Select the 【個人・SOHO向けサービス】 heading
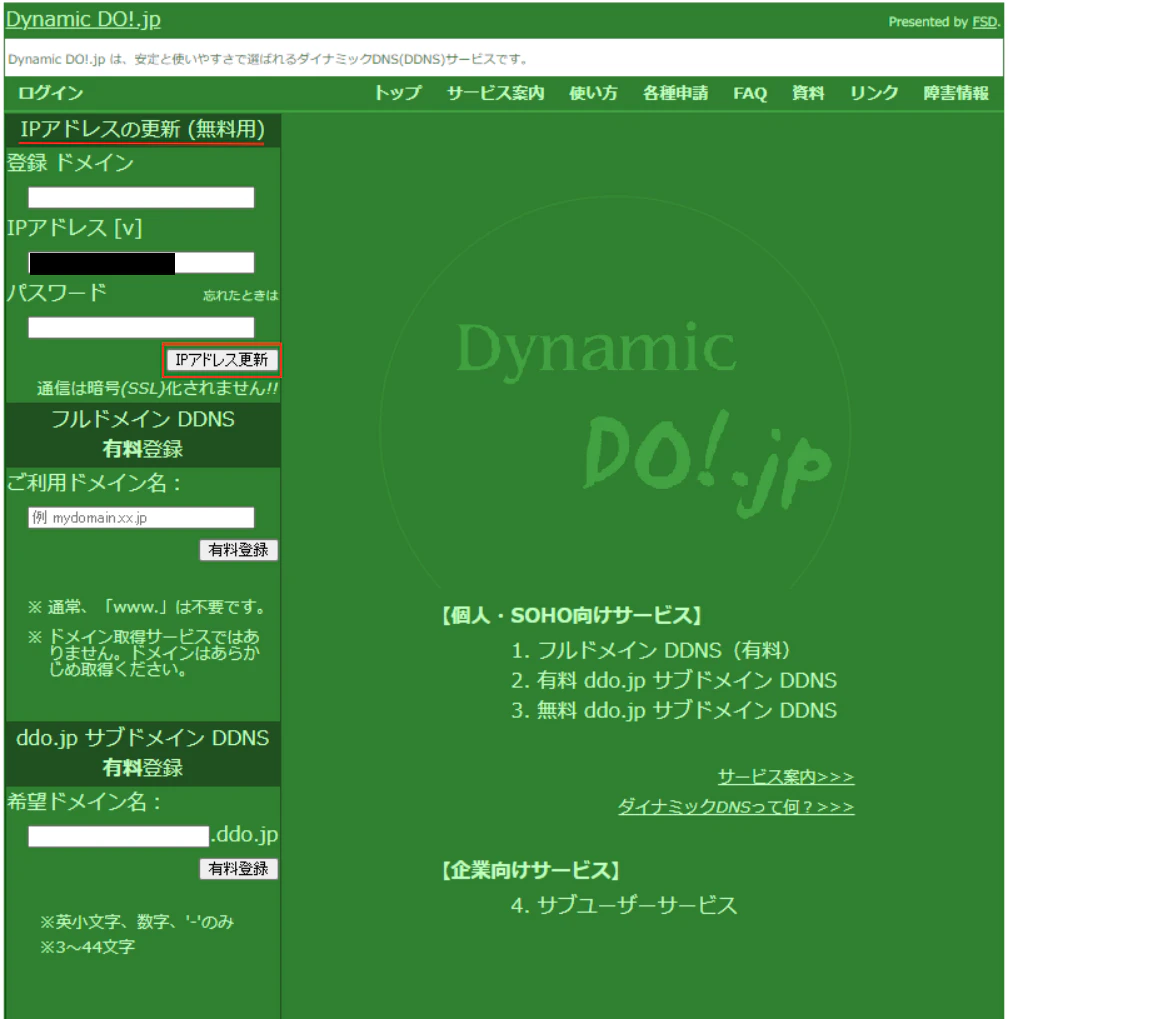Image resolution: width=1152 pixels, height=1019 pixels. (571, 615)
